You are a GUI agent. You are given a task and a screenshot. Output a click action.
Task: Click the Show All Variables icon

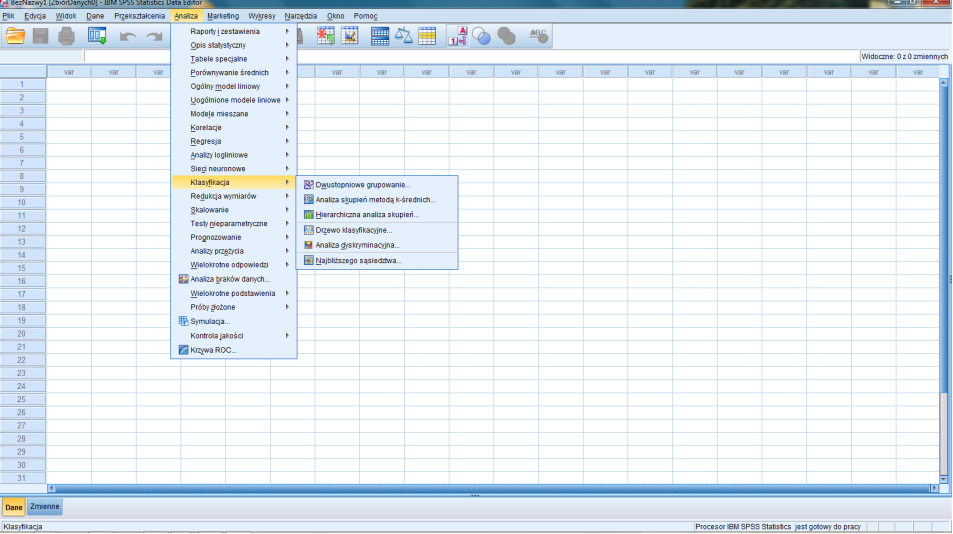pyautogui.click(x=506, y=36)
